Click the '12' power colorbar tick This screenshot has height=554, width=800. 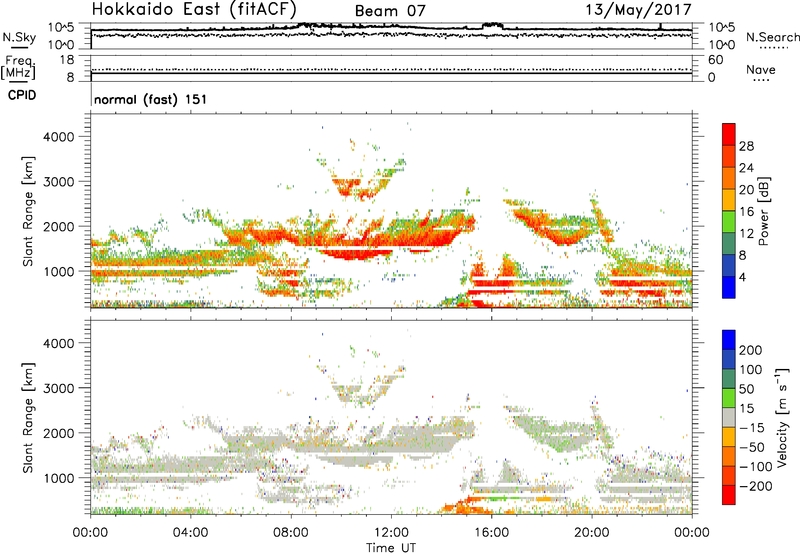(x=746, y=234)
